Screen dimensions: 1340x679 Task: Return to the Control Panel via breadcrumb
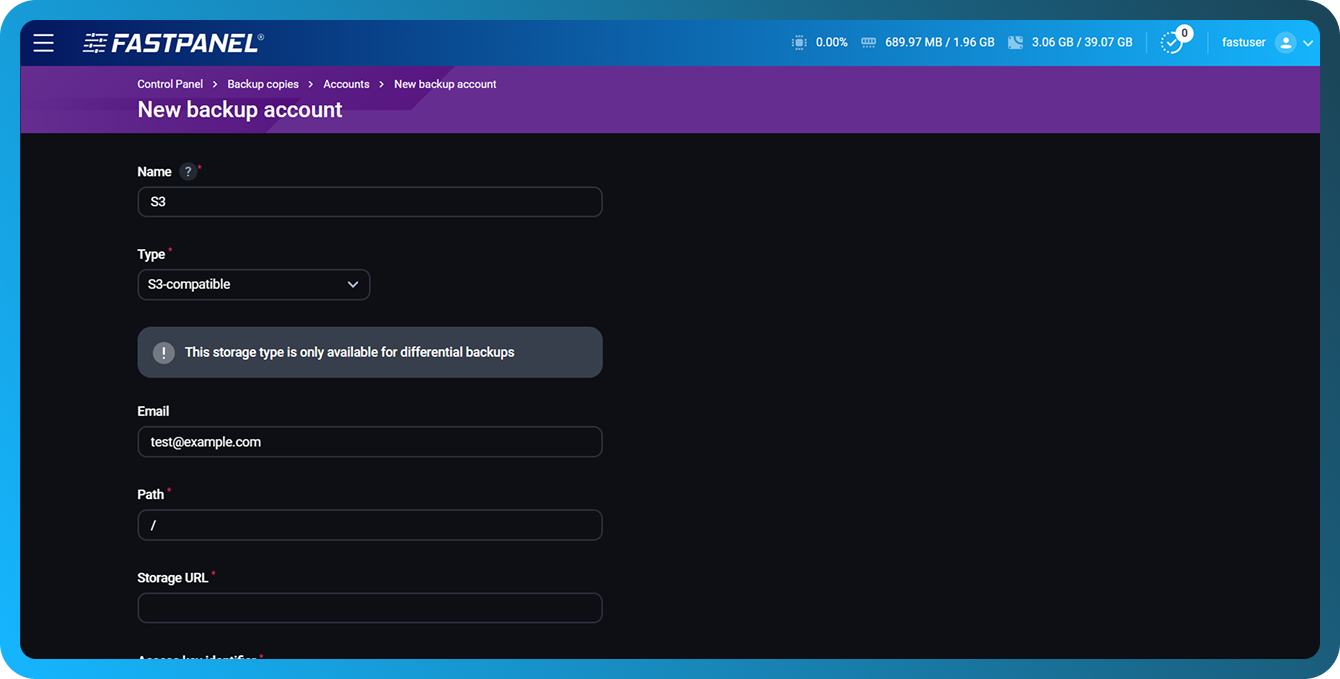(169, 84)
